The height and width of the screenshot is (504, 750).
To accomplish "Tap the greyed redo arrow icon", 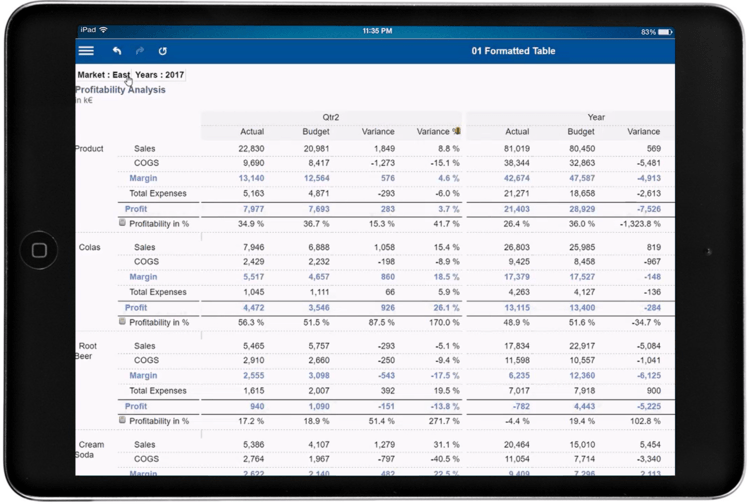I will point(140,51).
